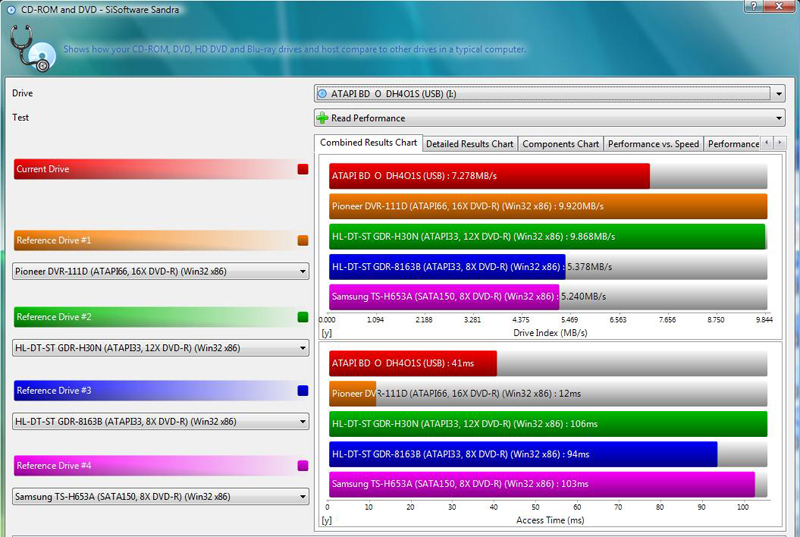This screenshot has width=800, height=537.
Task: Open the Test dropdown (Read Performance)
Action: click(779, 118)
